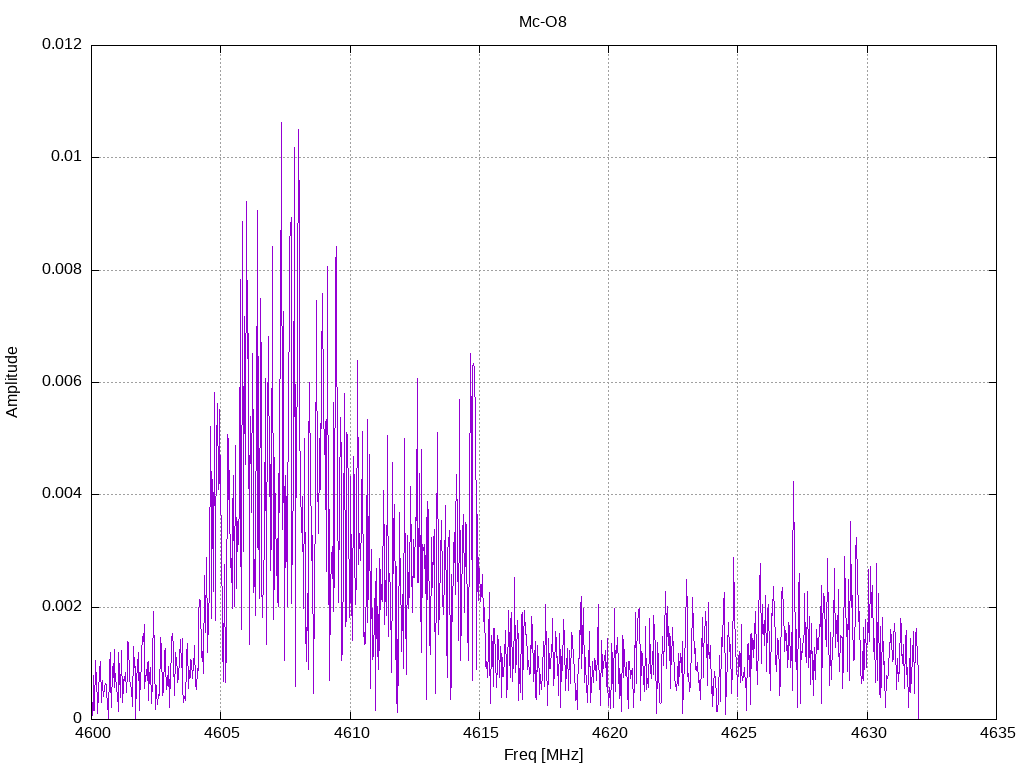
Task: Select y-axis tick value 0.002
Action: point(62,607)
